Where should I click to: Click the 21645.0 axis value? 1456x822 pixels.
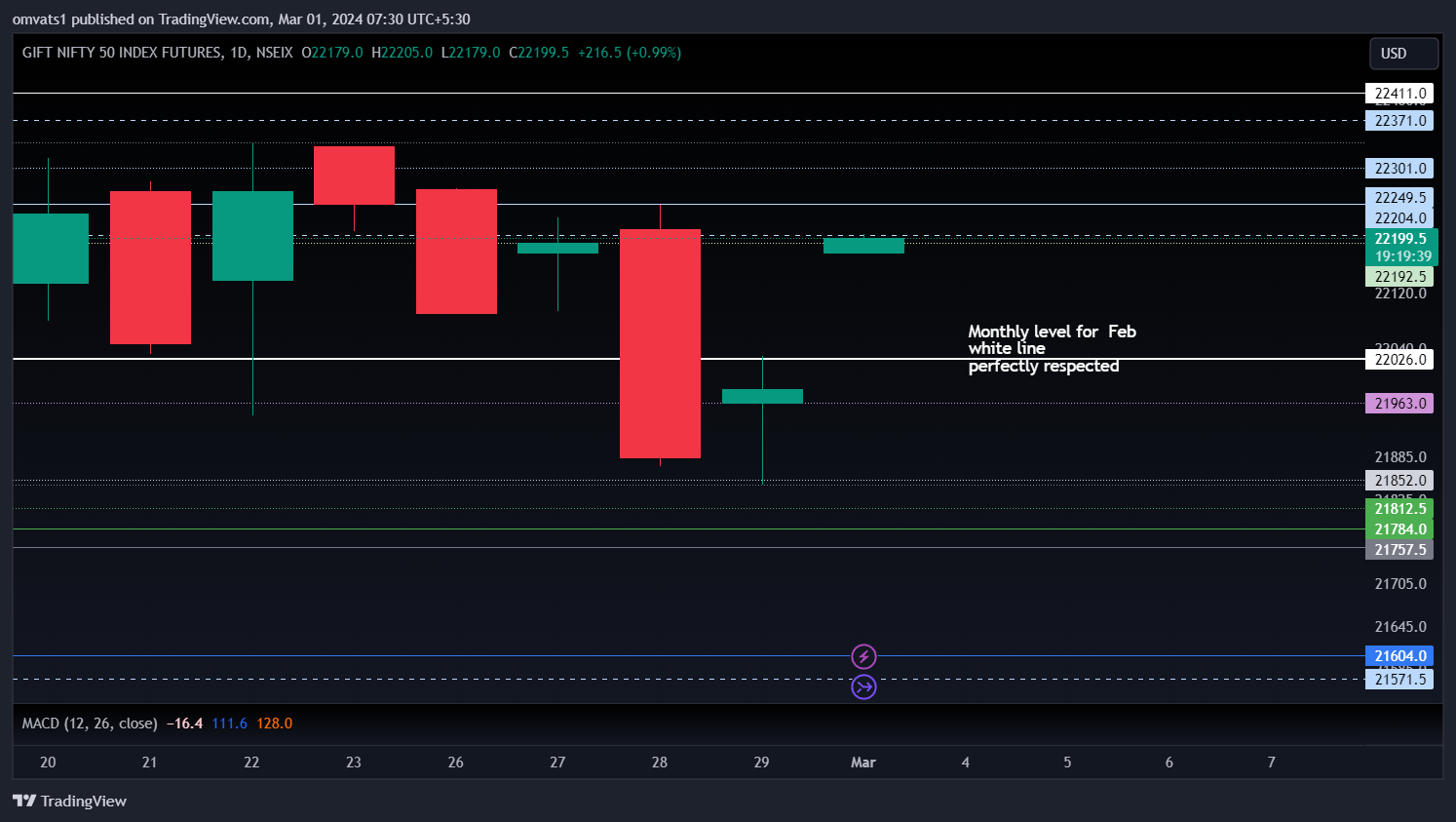pyautogui.click(x=1400, y=627)
